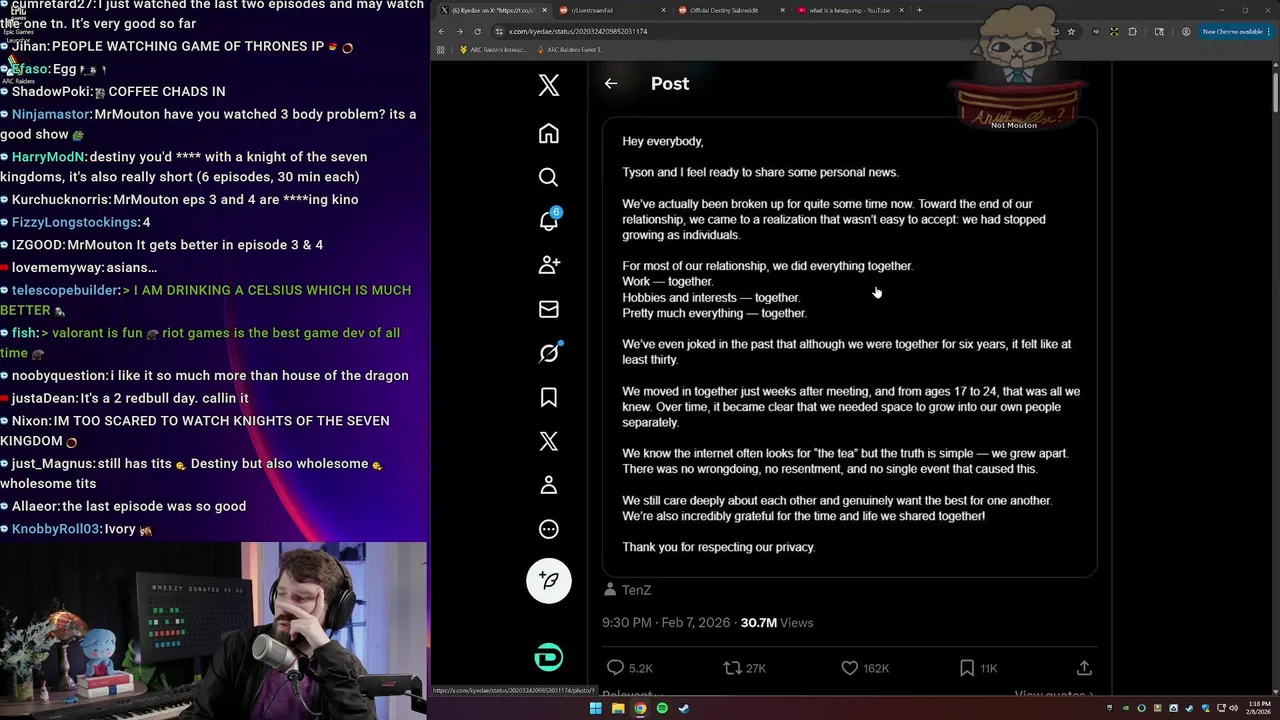The width and height of the screenshot is (1280, 720).
Task: Open the ARC Raiders Event T... bookmark
Action: [x=570, y=49]
